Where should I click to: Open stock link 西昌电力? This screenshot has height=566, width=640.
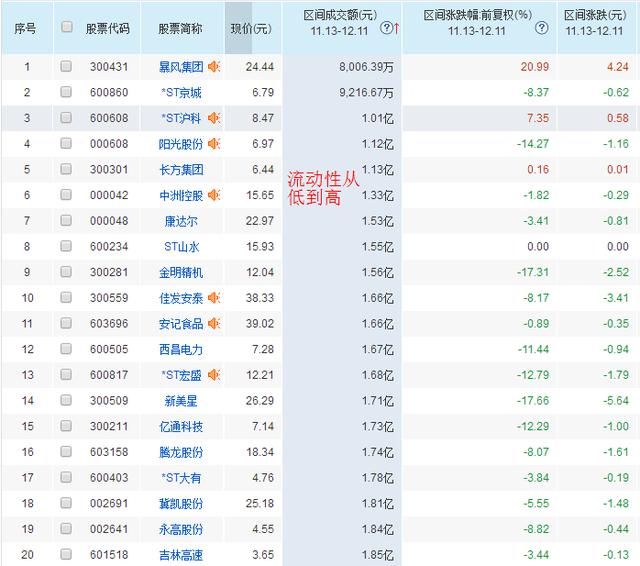tap(181, 349)
